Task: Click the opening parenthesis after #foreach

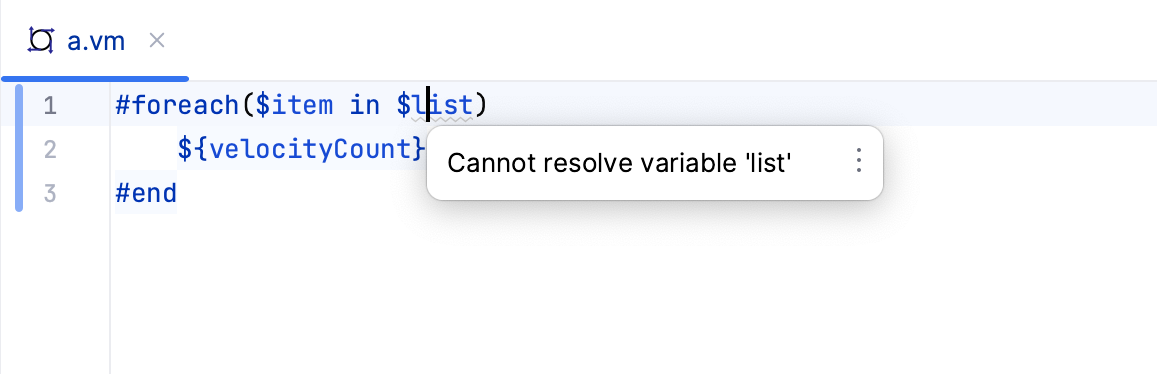Action: [x=247, y=105]
